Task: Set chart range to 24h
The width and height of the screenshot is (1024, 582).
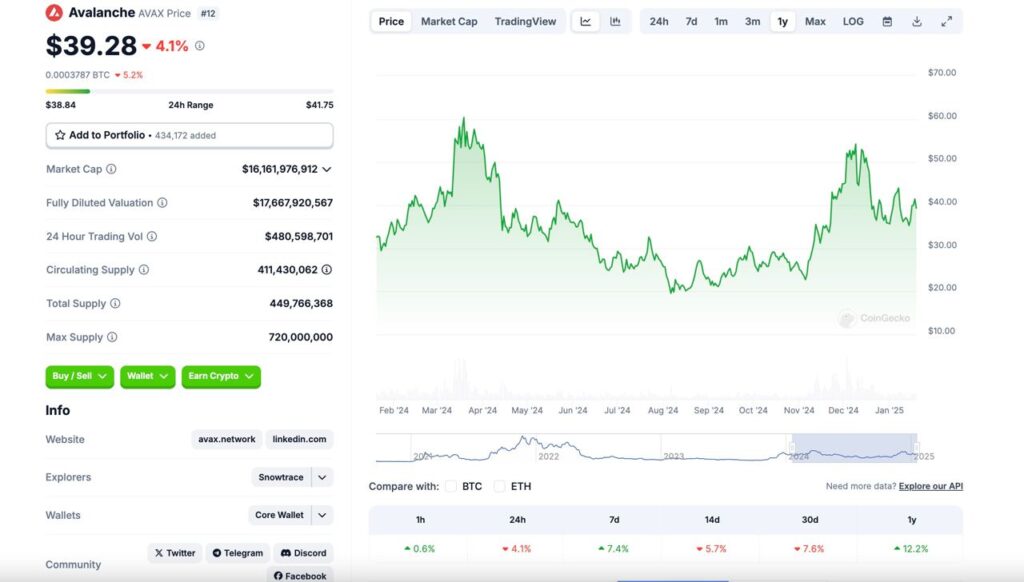Action: pos(658,22)
